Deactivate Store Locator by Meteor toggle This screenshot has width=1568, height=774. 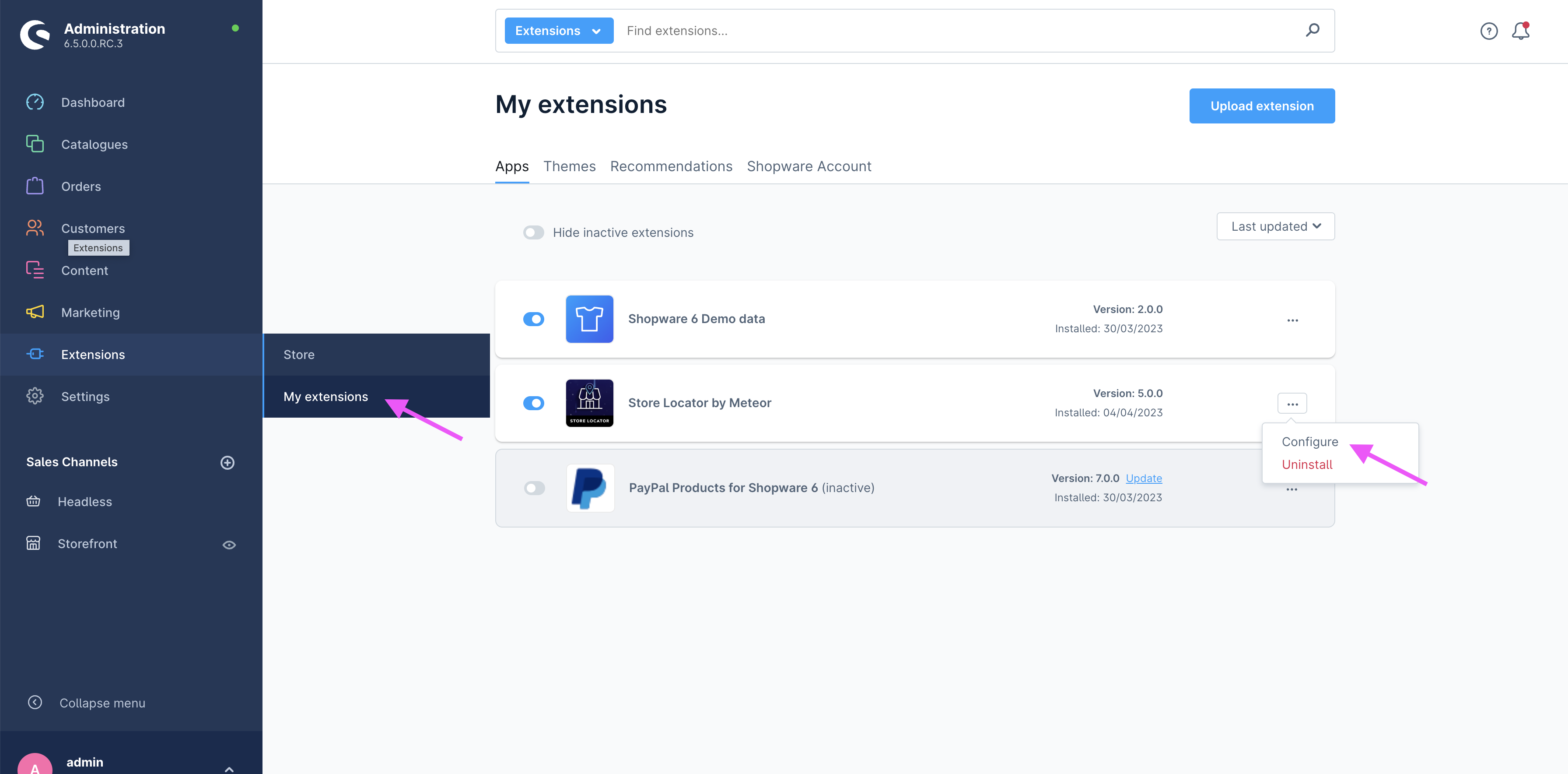click(533, 403)
